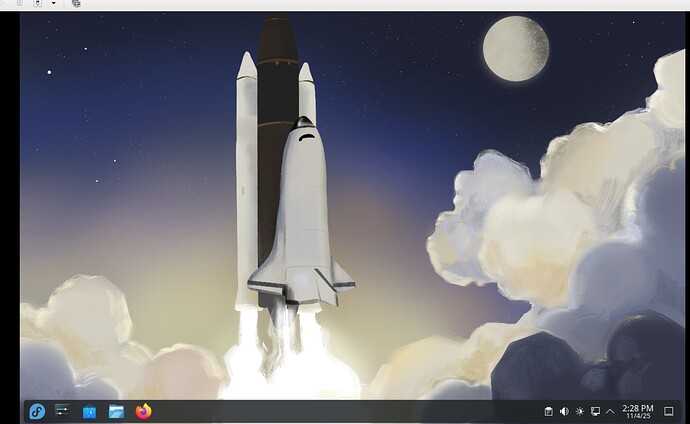690x424 pixels.
Task: Open the Dolphin file manager
Action: click(x=116, y=412)
